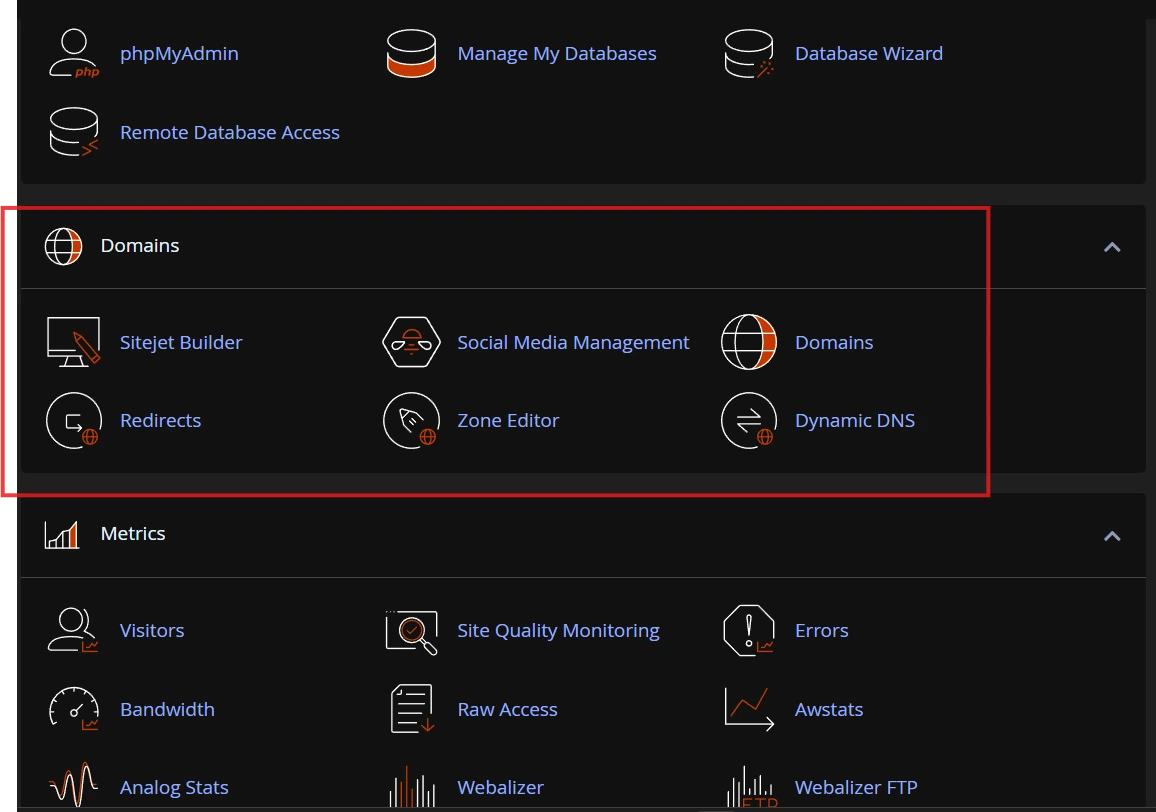Launch the Database Wizard icon
Image resolution: width=1156 pixels, height=812 pixels.
(x=749, y=53)
